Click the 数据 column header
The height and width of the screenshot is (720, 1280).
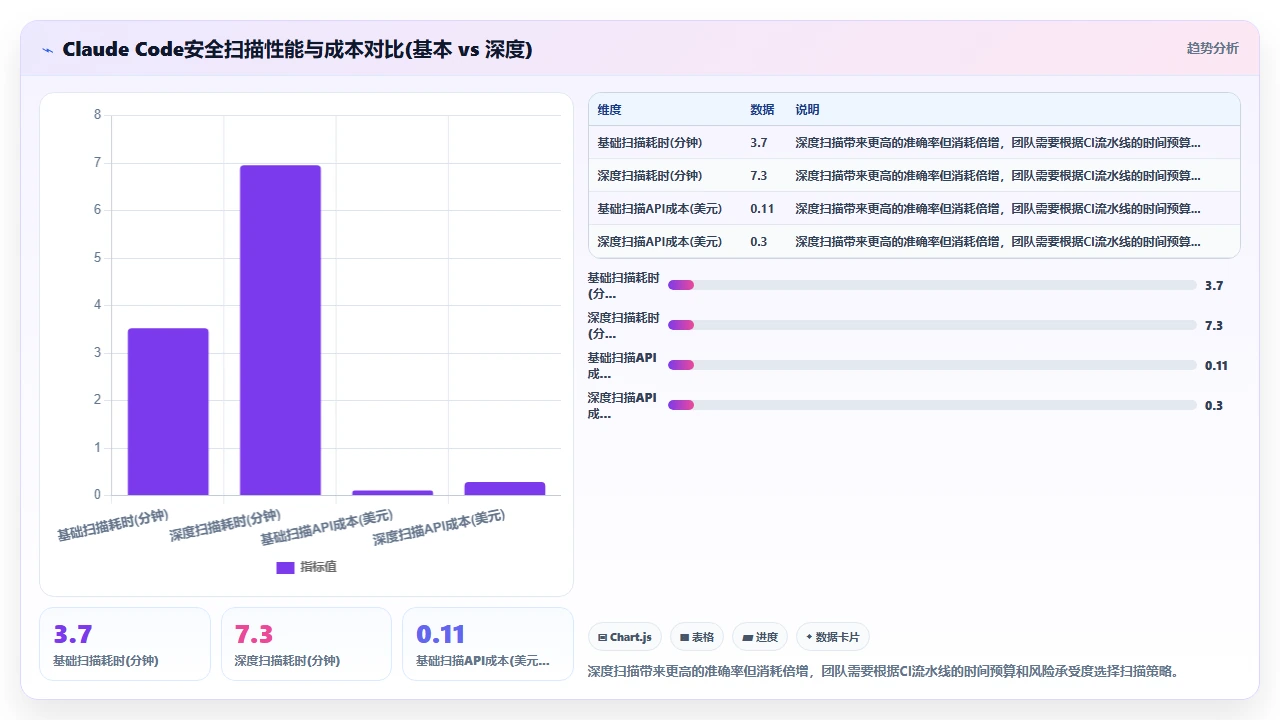click(x=762, y=110)
